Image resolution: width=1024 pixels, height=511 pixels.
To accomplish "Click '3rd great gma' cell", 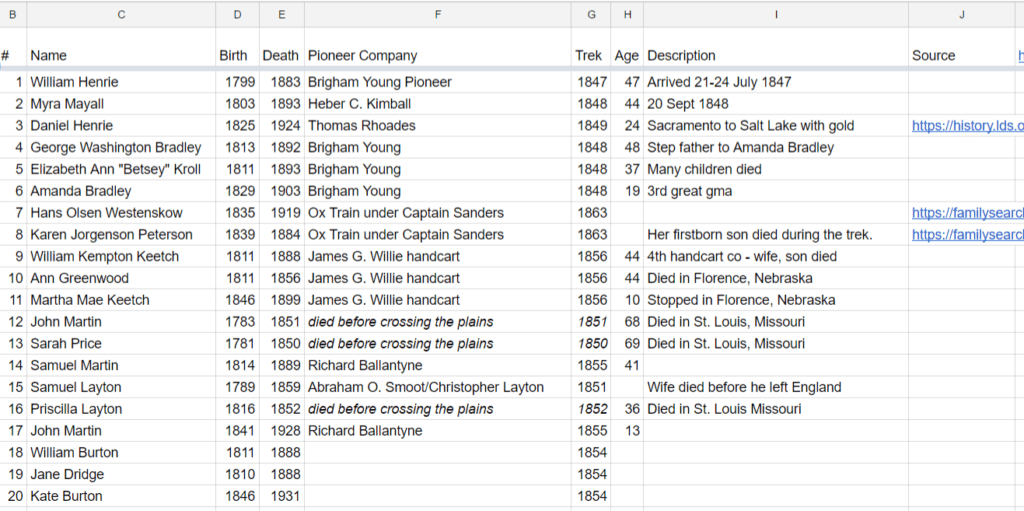I will (776, 191).
